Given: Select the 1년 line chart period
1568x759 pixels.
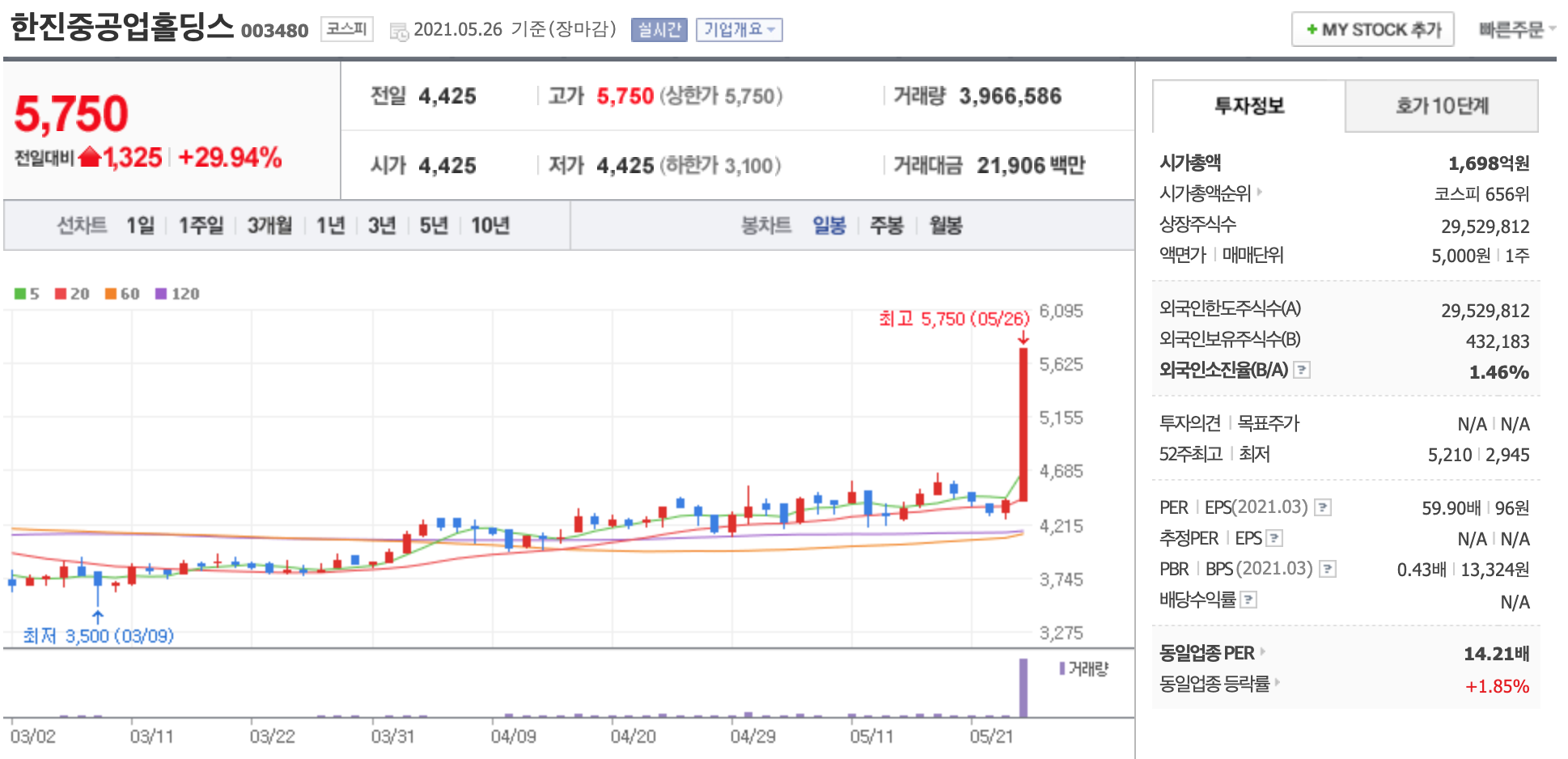Looking at the screenshot, I should (330, 225).
